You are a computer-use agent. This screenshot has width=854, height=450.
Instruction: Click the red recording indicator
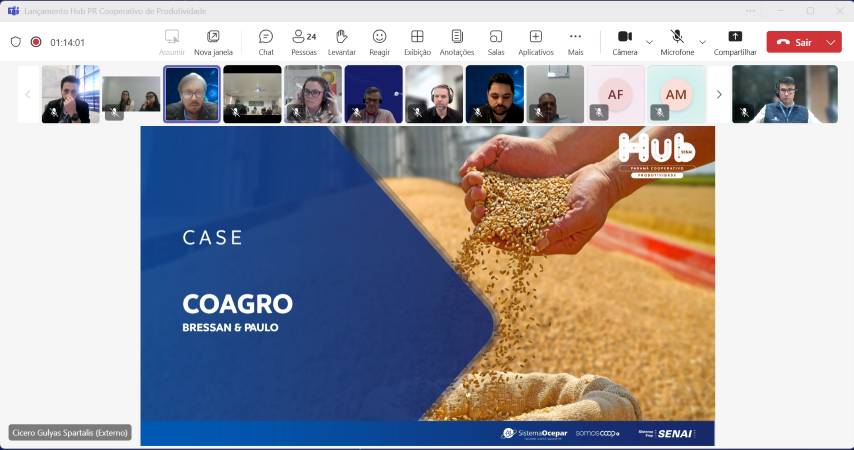click(36, 42)
